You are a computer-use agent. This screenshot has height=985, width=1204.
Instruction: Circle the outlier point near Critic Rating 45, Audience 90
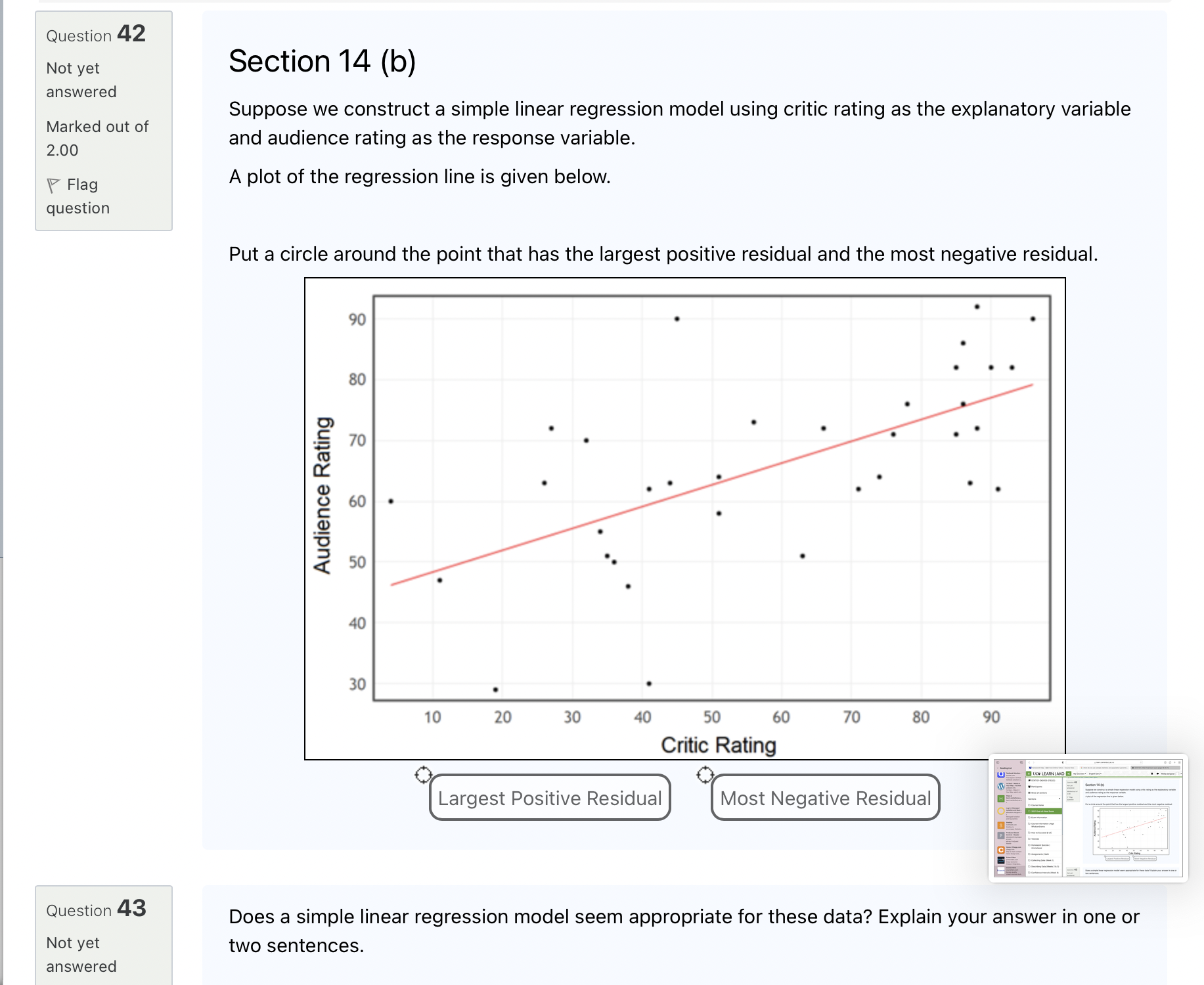[675, 318]
